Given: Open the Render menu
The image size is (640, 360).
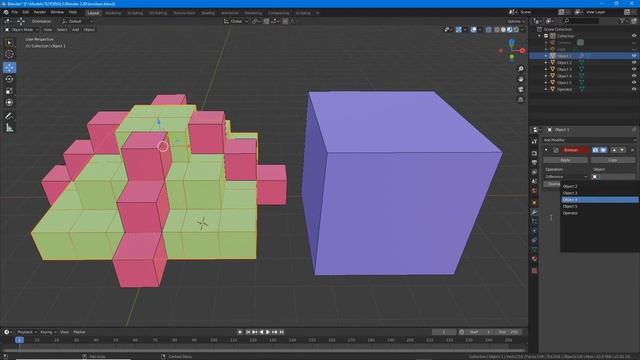Looking at the screenshot, I should [x=40, y=12].
